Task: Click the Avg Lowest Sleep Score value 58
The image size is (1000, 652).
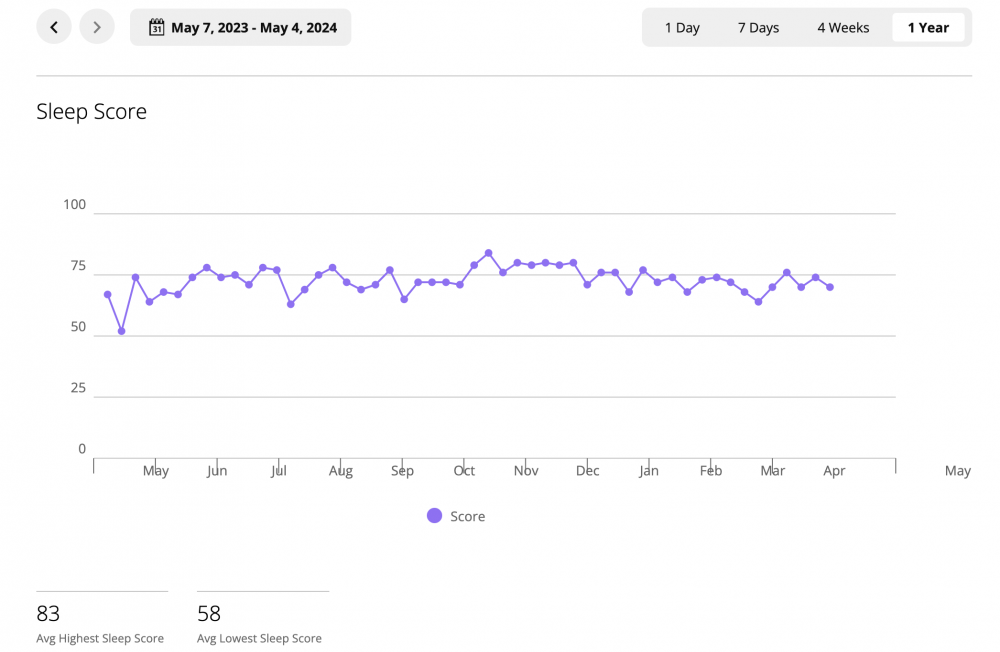Action: [x=209, y=613]
